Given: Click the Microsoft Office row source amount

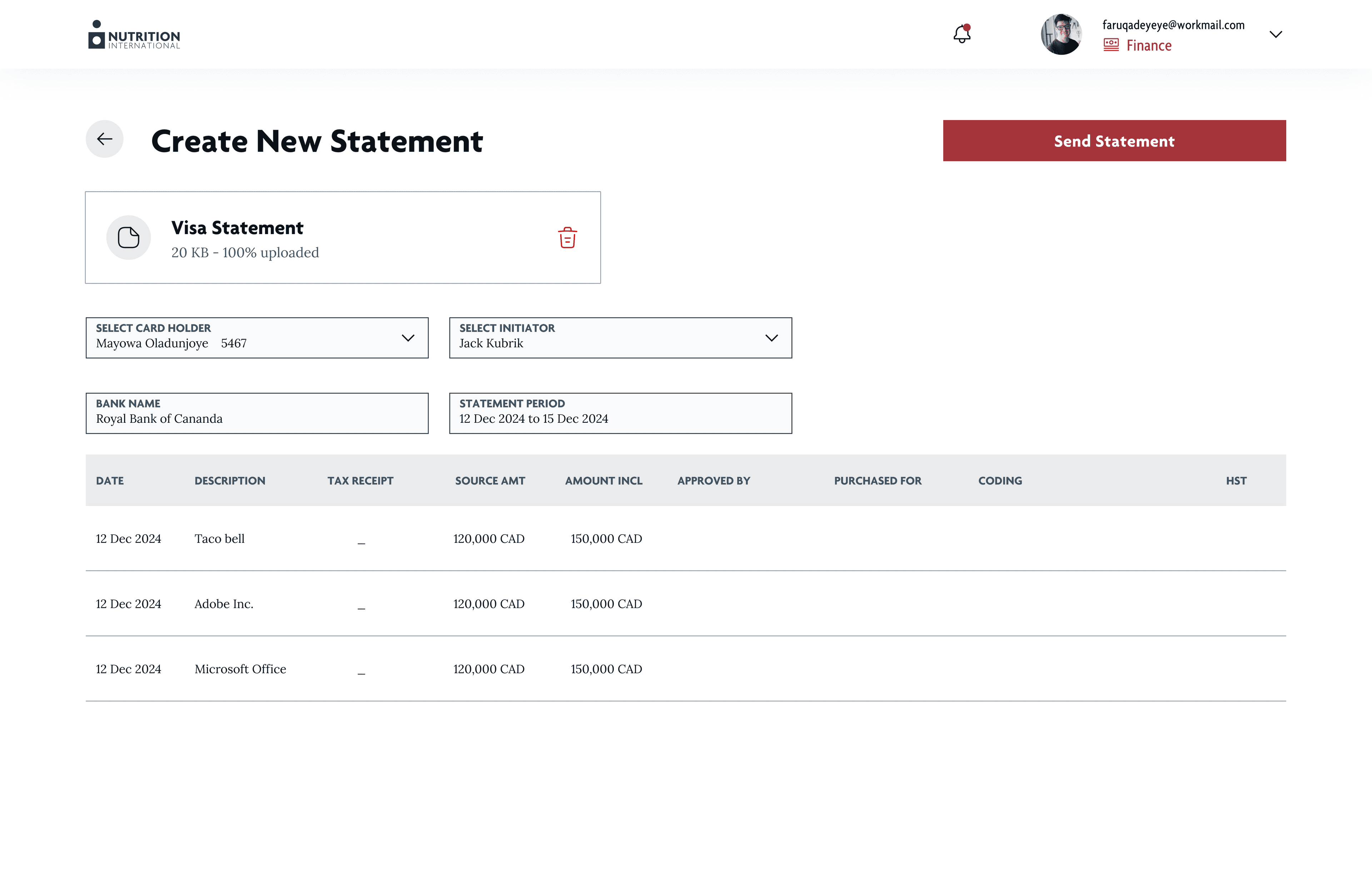Looking at the screenshot, I should (x=489, y=669).
